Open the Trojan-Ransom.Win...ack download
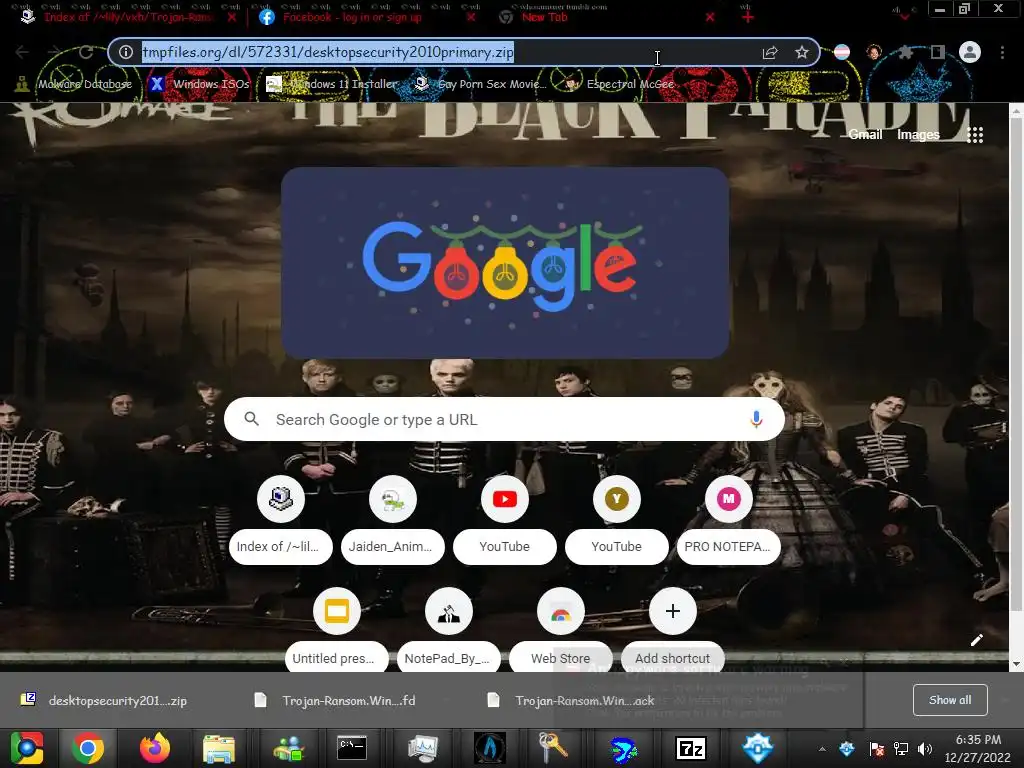The image size is (1024, 768). 571,700
